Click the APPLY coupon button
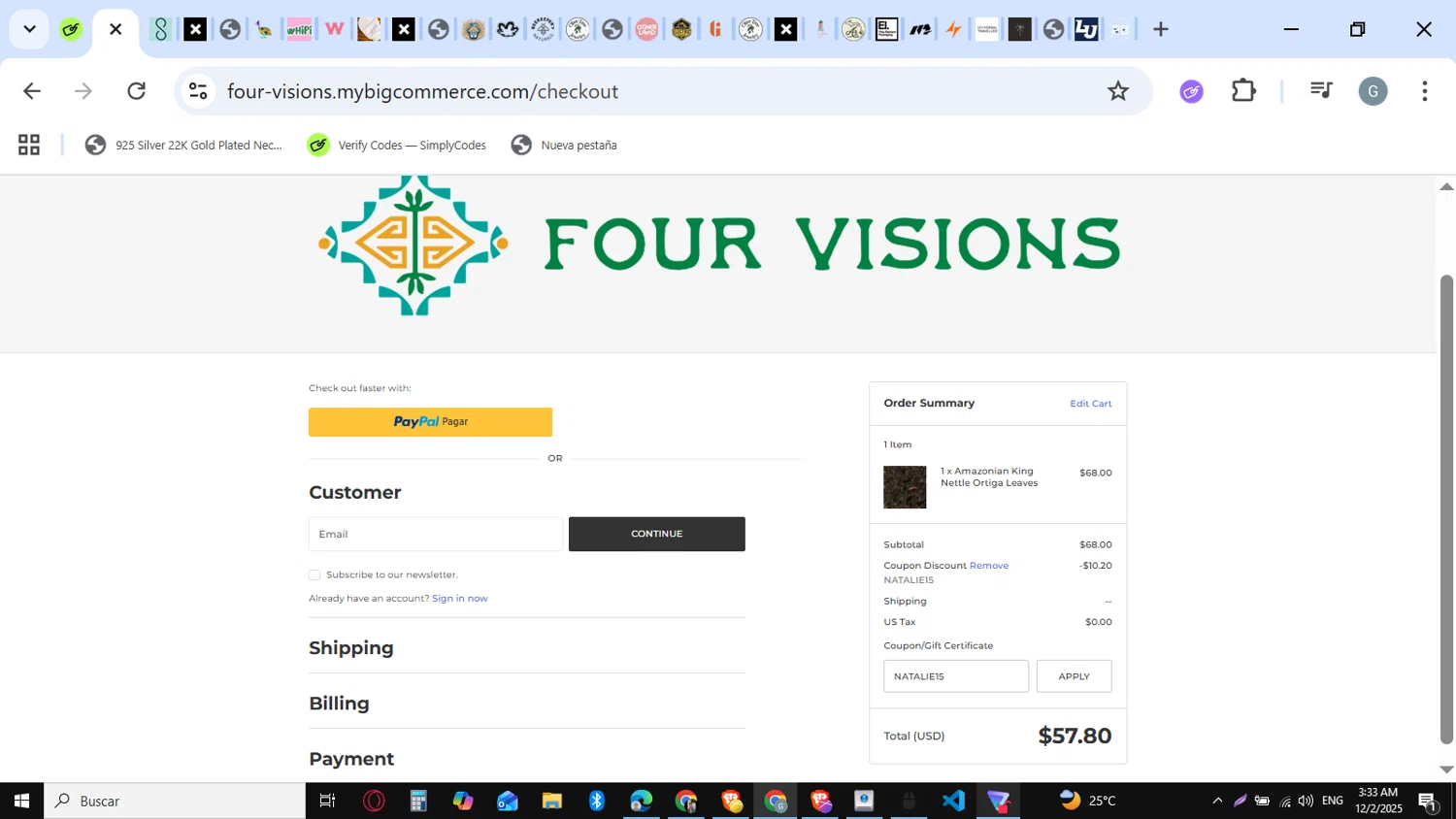Viewport: 1456px width, 819px height. click(x=1074, y=676)
